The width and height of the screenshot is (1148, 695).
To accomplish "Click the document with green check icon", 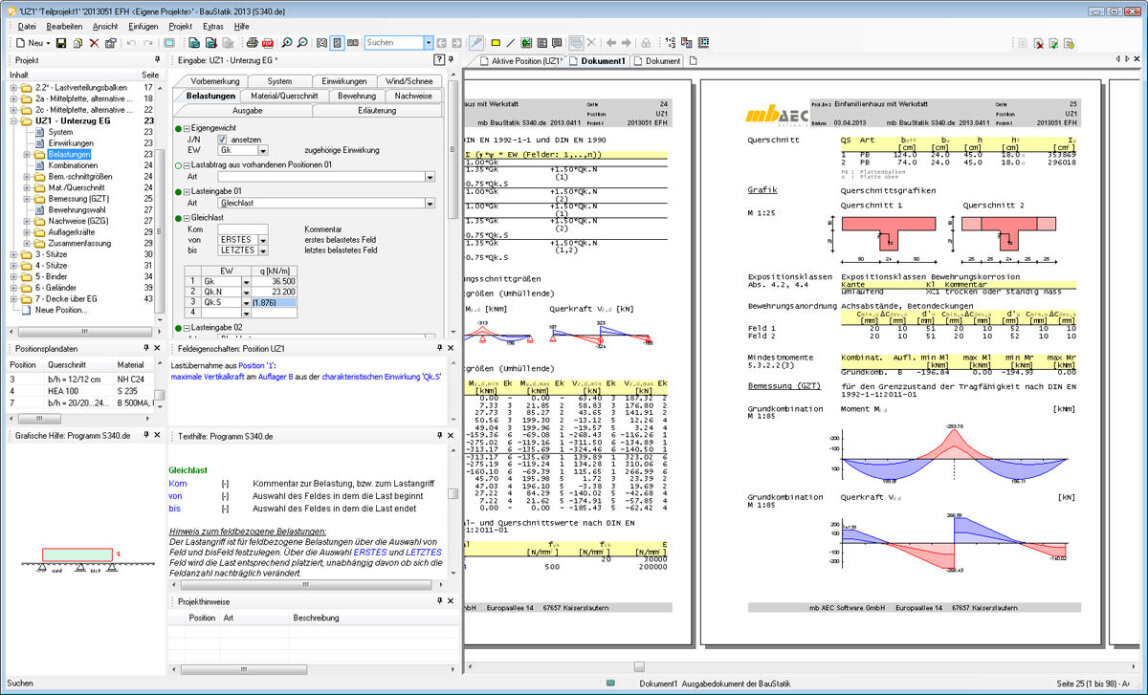I will click(1054, 44).
